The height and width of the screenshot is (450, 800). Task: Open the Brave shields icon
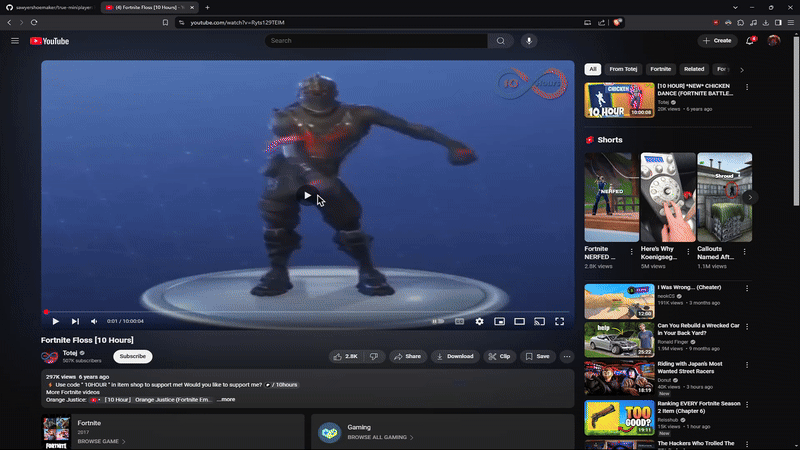tap(617, 22)
